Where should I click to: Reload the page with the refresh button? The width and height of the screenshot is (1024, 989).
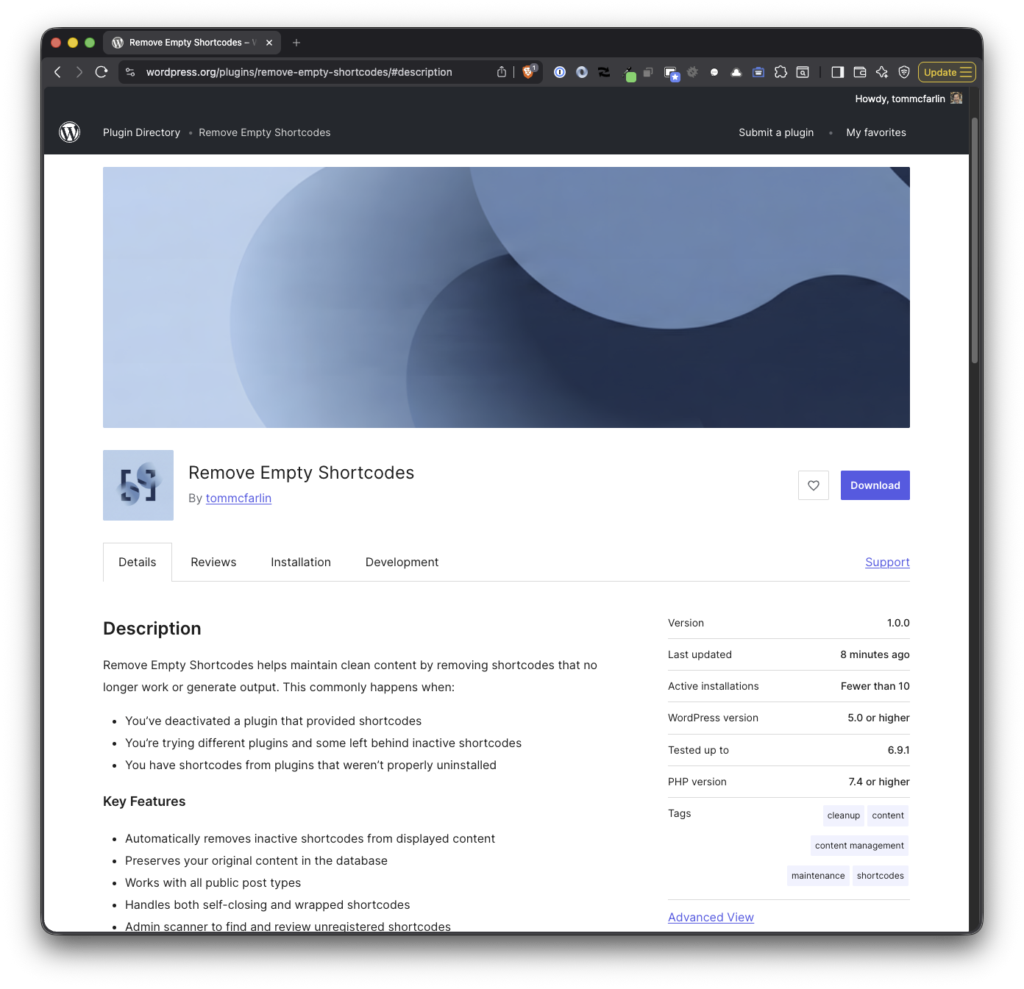(101, 72)
